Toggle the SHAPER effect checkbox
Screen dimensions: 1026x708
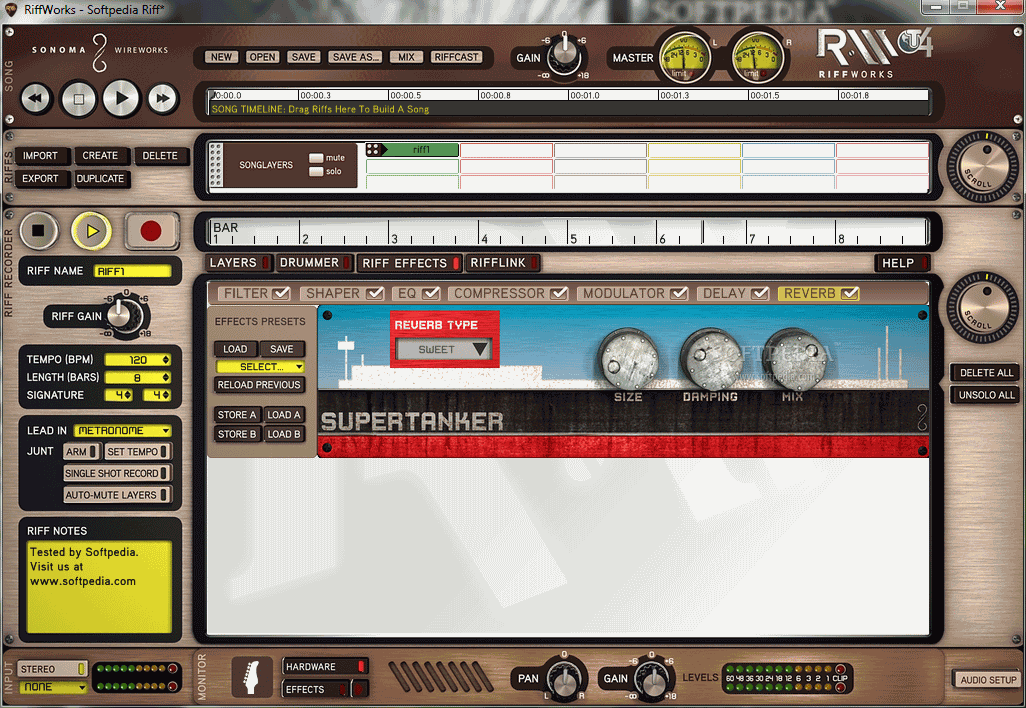point(375,293)
